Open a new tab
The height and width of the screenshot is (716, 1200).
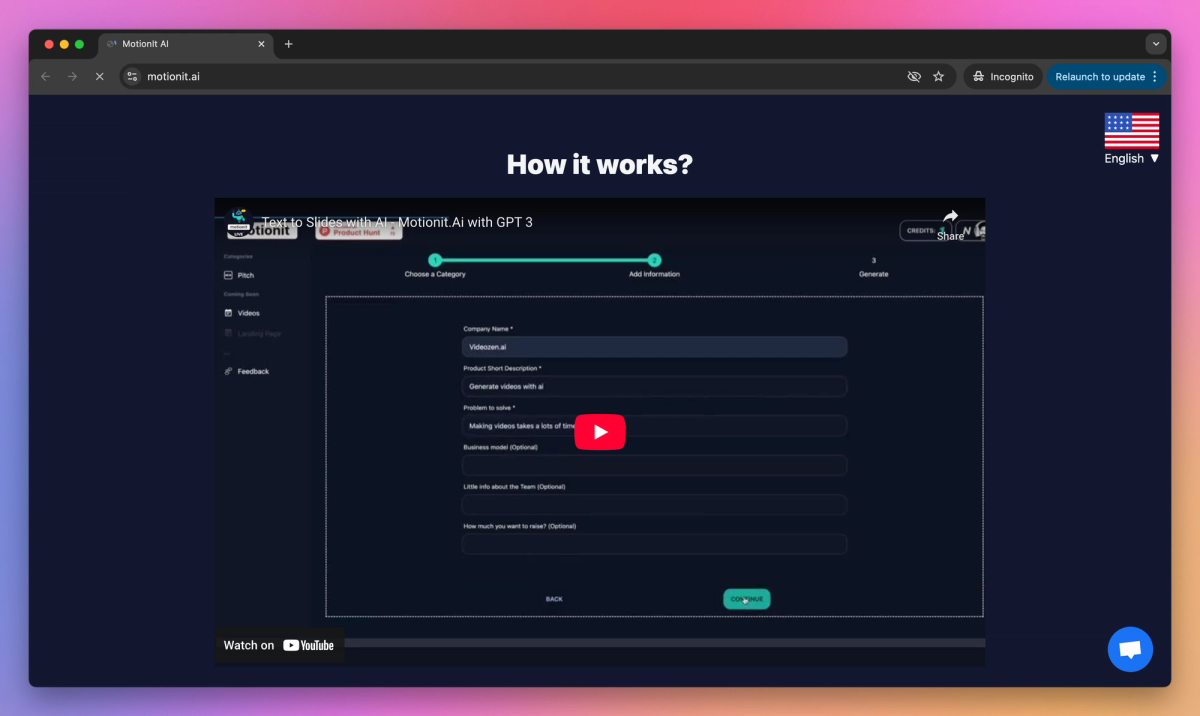click(x=288, y=44)
